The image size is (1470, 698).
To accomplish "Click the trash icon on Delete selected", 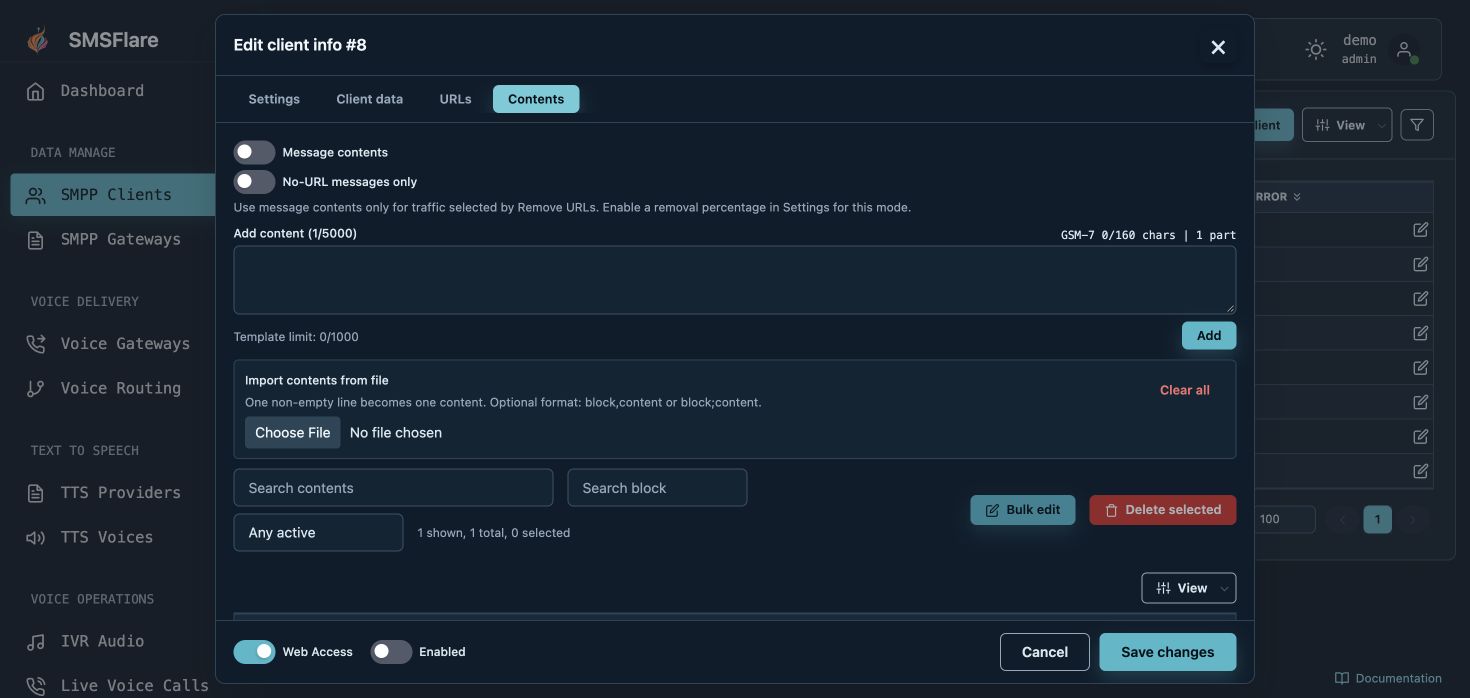I will 1111,510.
